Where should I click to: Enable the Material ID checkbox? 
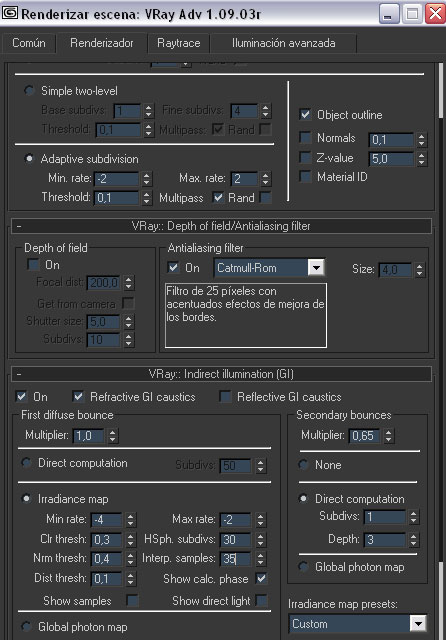305,177
